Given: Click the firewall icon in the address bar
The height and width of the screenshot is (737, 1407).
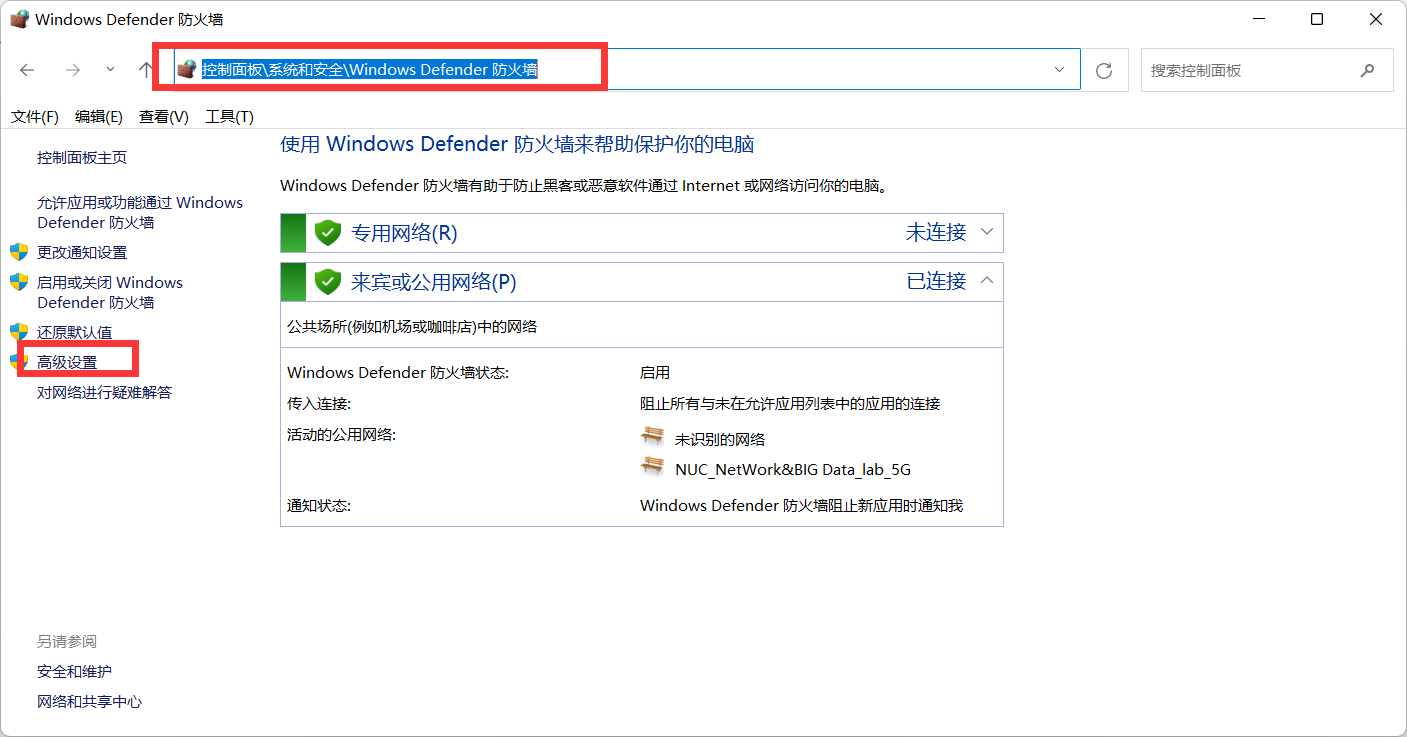Looking at the screenshot, I should 186,69.
